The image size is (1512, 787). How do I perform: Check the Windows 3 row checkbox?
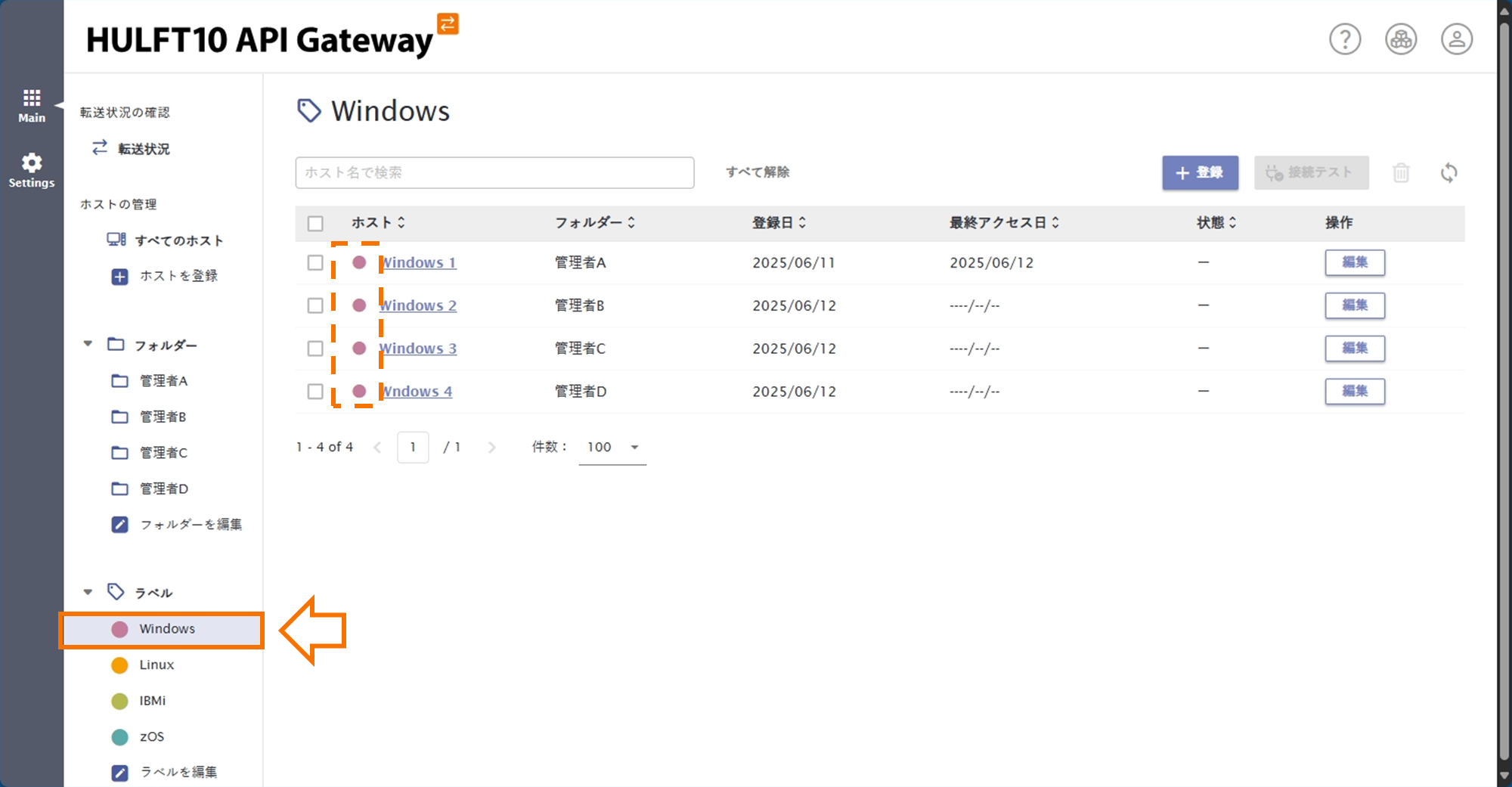coord(315,349)
